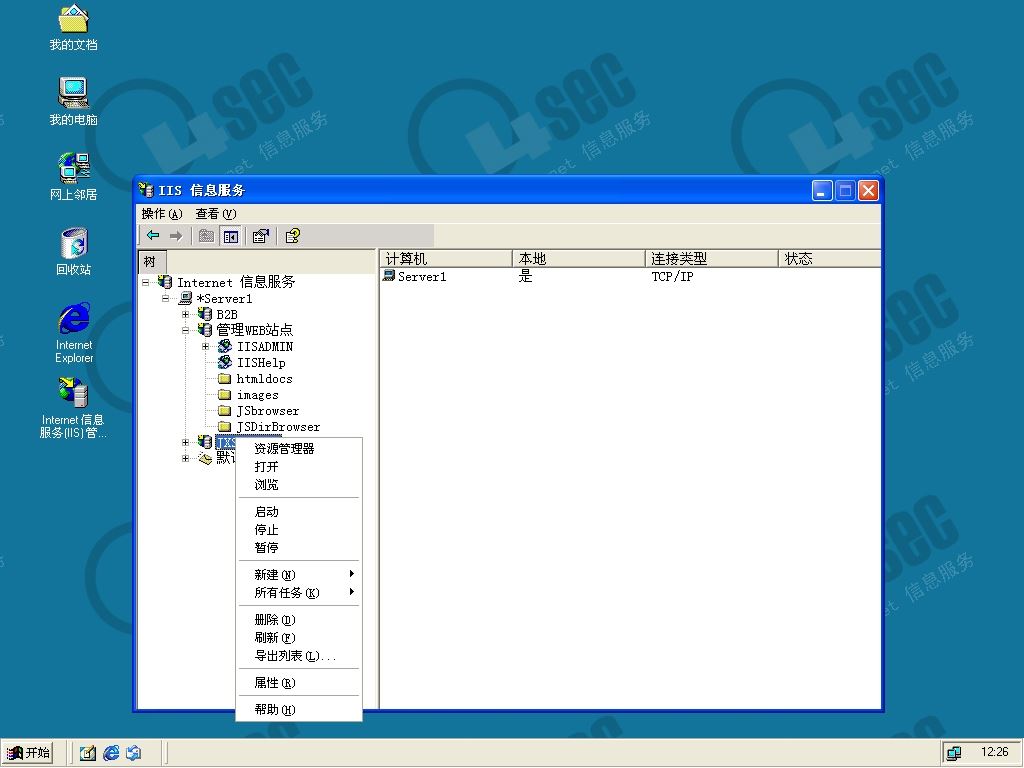Click the JSbrowser folder icon

225,411
